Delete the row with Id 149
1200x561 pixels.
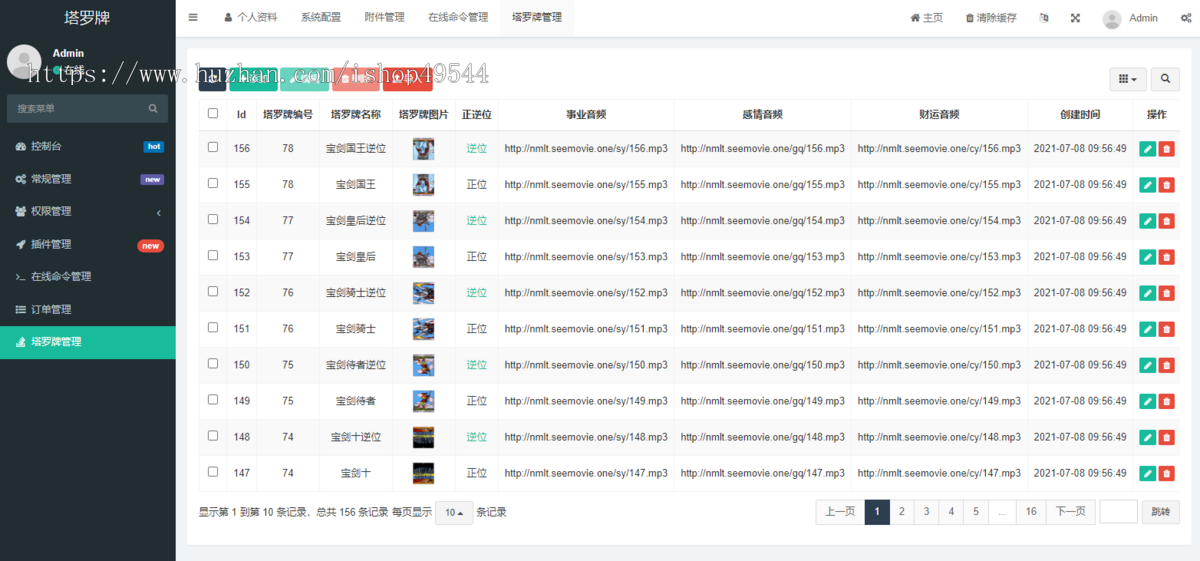coord(1166,401)
